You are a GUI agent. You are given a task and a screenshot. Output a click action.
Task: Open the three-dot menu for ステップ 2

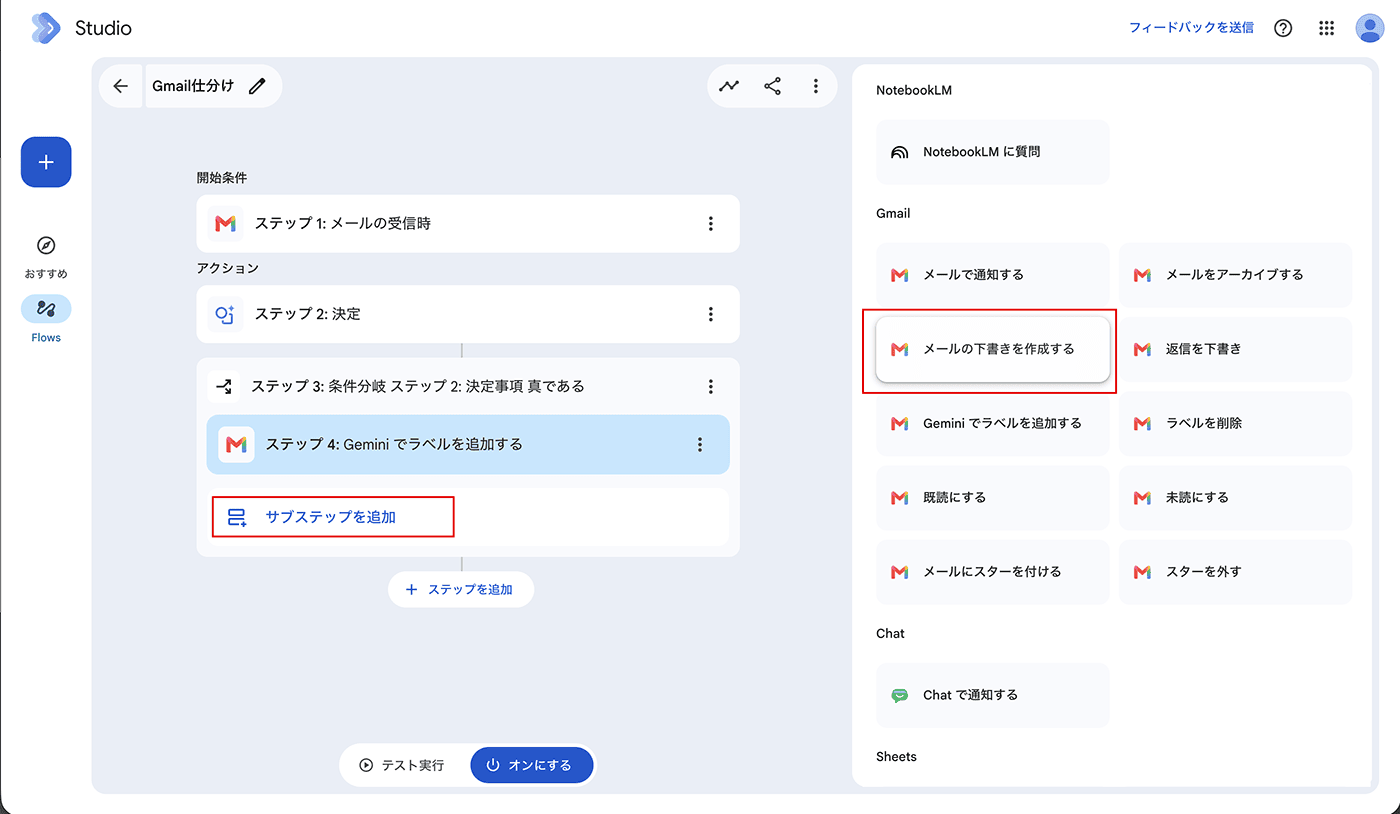[x=711, y=314]
